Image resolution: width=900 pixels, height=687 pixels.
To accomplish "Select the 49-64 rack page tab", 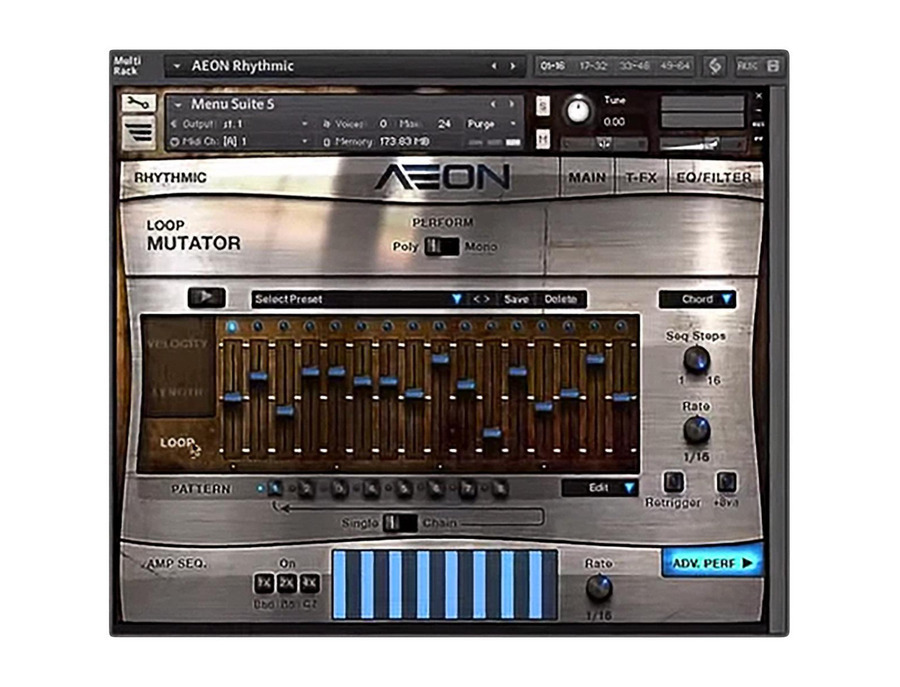I will click(x=675, y=66).
